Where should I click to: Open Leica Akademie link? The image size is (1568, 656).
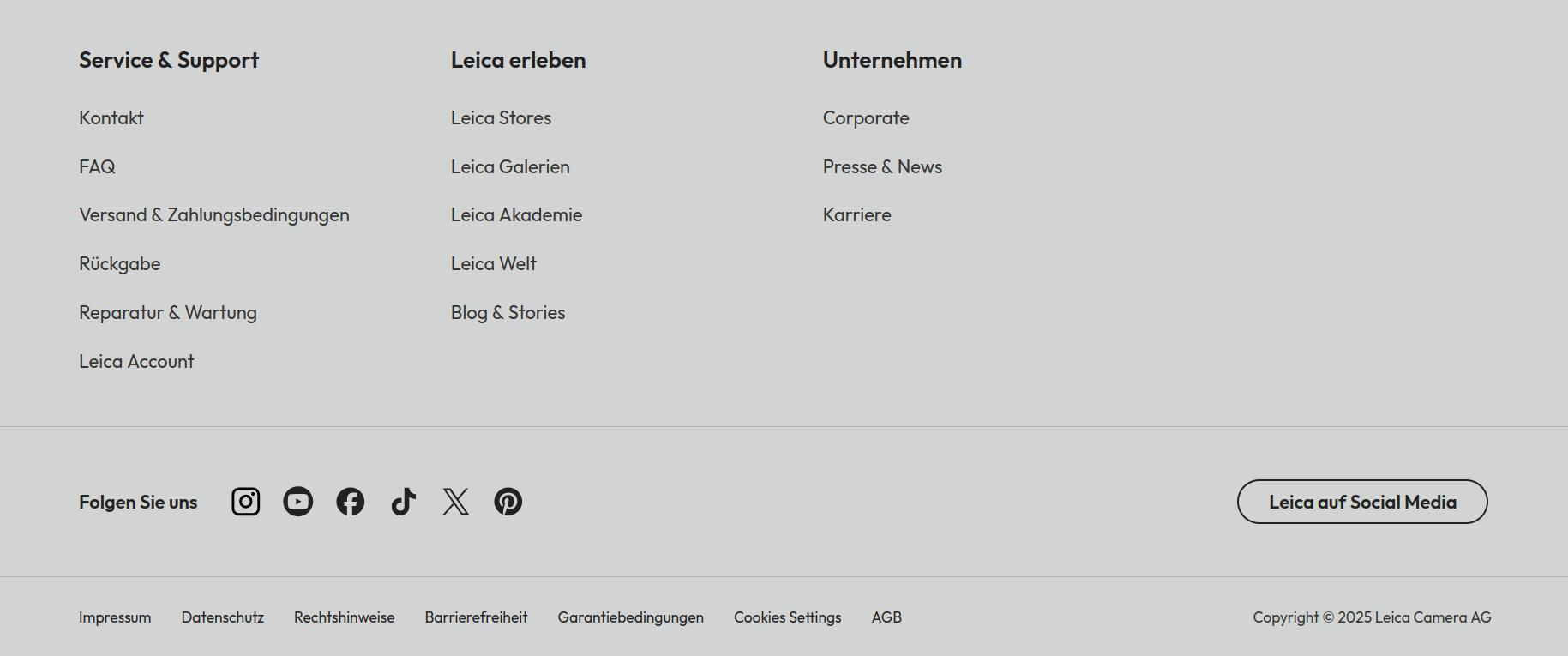click(516, 215)
